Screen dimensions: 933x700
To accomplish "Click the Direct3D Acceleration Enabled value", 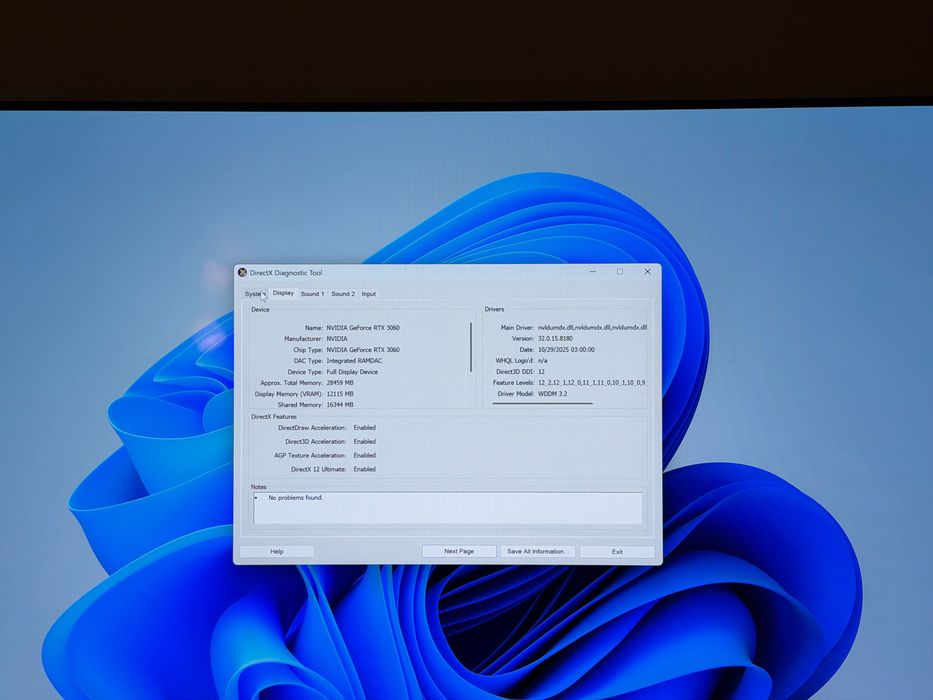I will click(365, 442).
